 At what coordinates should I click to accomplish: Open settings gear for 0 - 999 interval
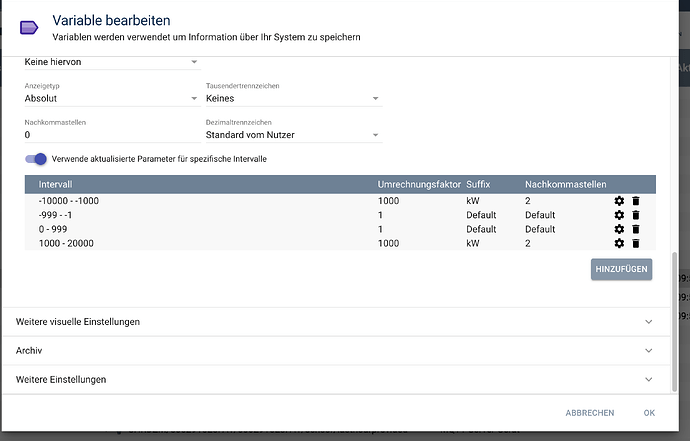click(x=619, y=229)
